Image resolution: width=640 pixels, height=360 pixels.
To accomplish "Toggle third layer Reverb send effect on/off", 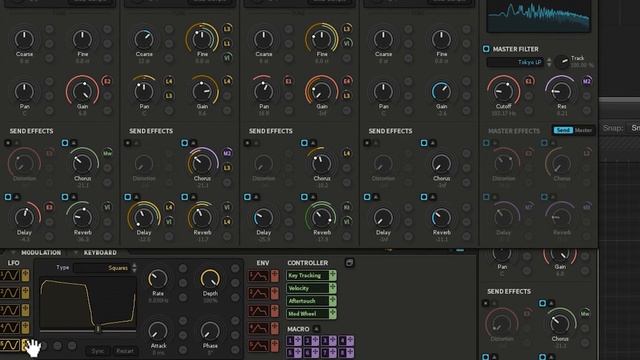I will tap(304, 197).
